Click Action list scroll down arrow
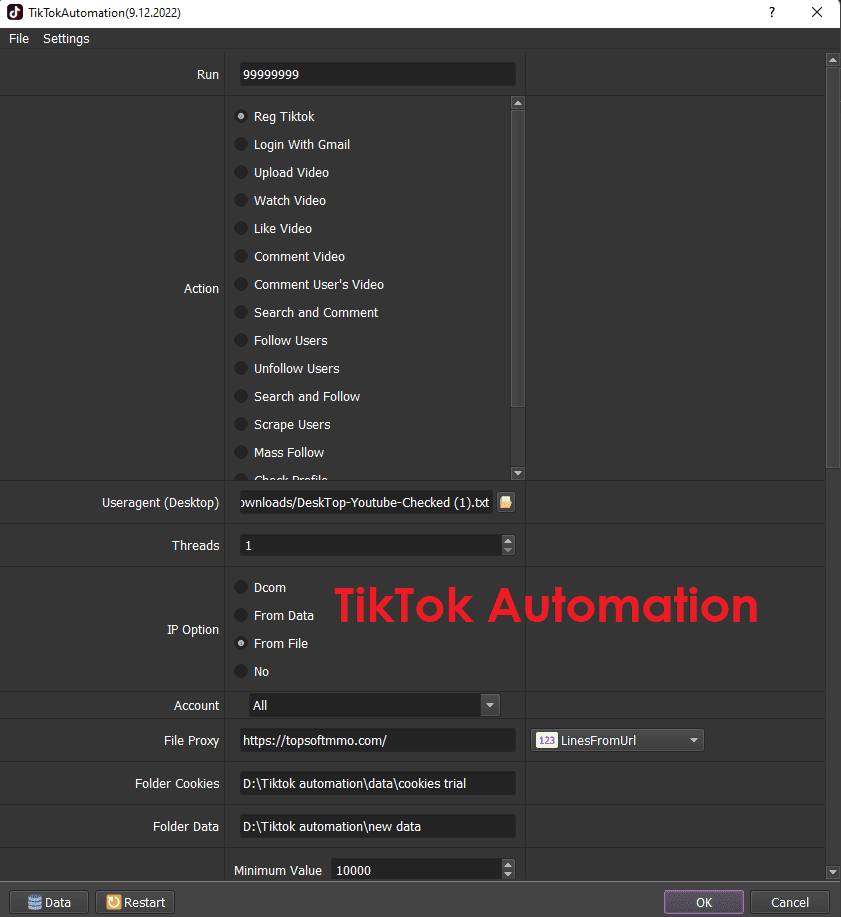This screenshot has height=917, width=841. click(518, 473)
